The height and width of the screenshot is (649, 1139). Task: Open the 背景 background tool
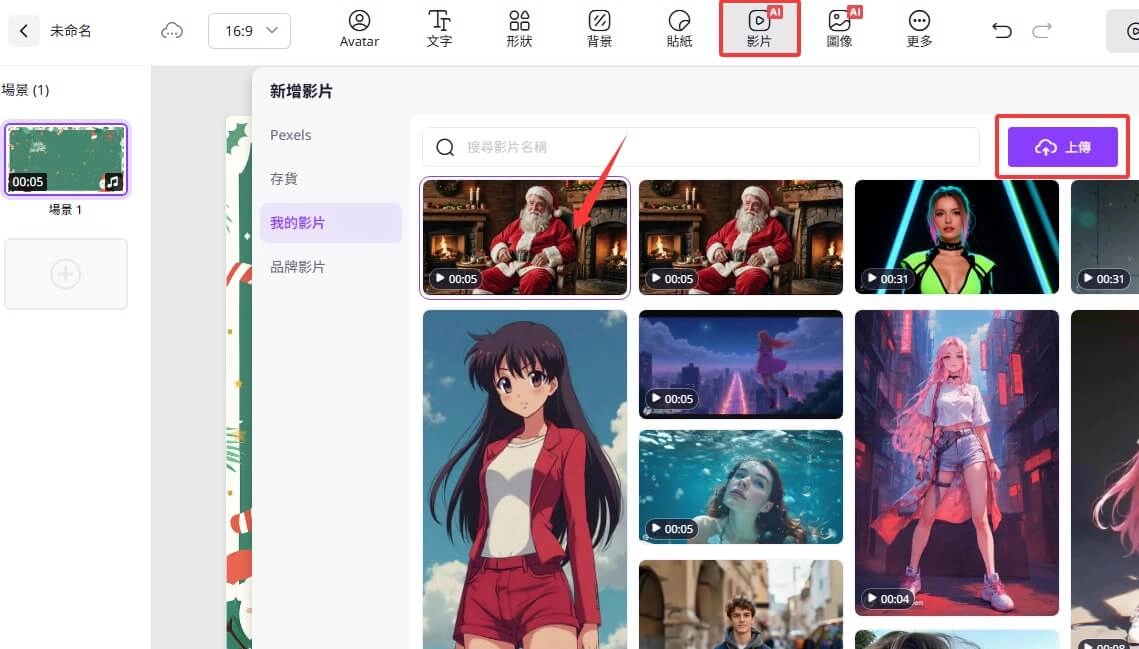click(x=599, y=29)
